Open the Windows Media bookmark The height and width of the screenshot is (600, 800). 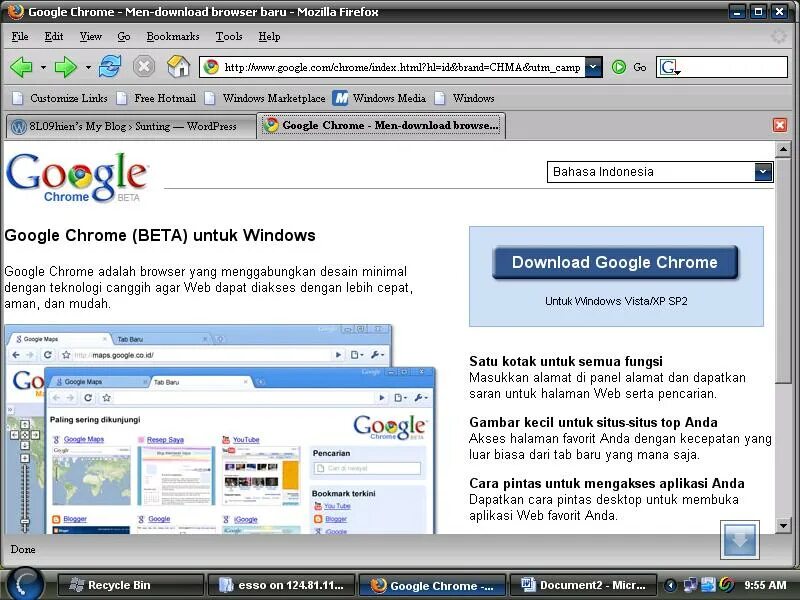[379, 98]
